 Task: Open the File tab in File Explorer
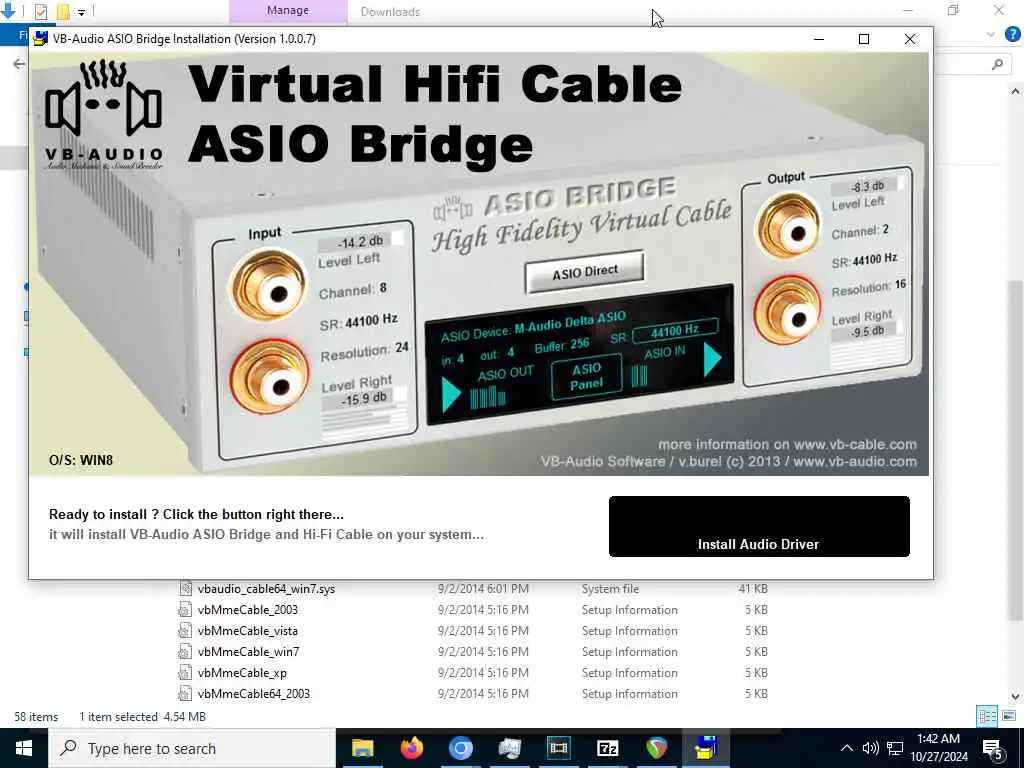(x=14, y=35)
